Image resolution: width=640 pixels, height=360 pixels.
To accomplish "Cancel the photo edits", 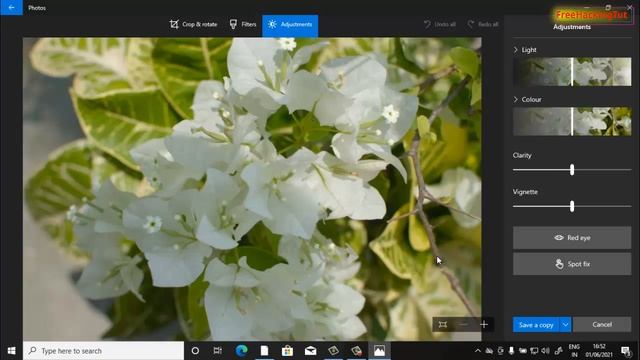I will (x=602, y=325).
